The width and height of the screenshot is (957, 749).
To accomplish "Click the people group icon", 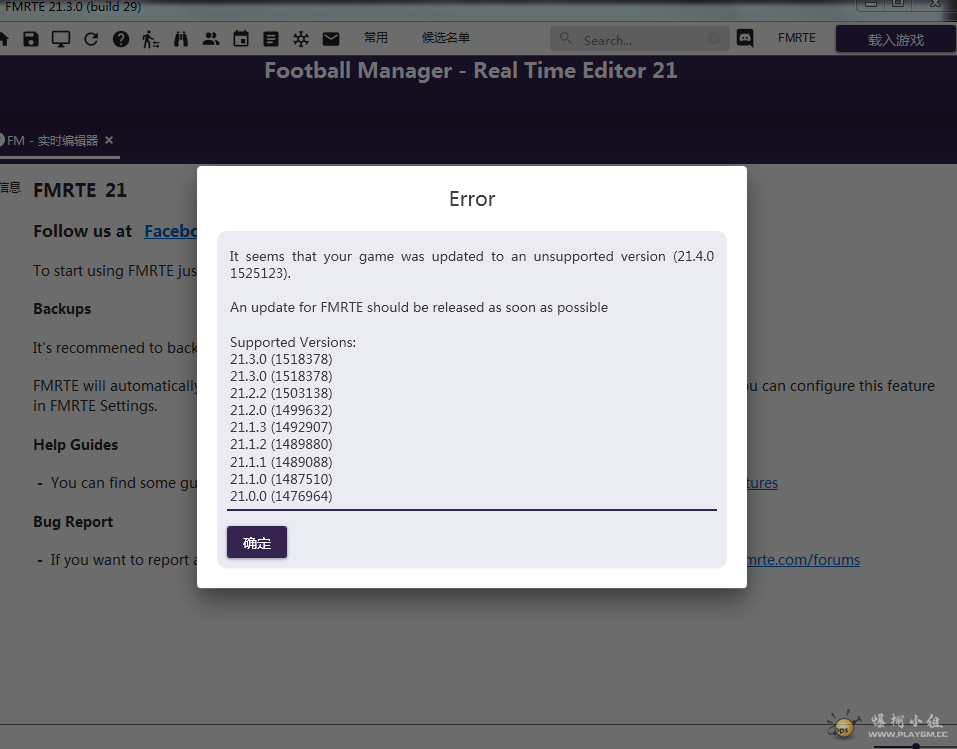I will tap(211, 39).
